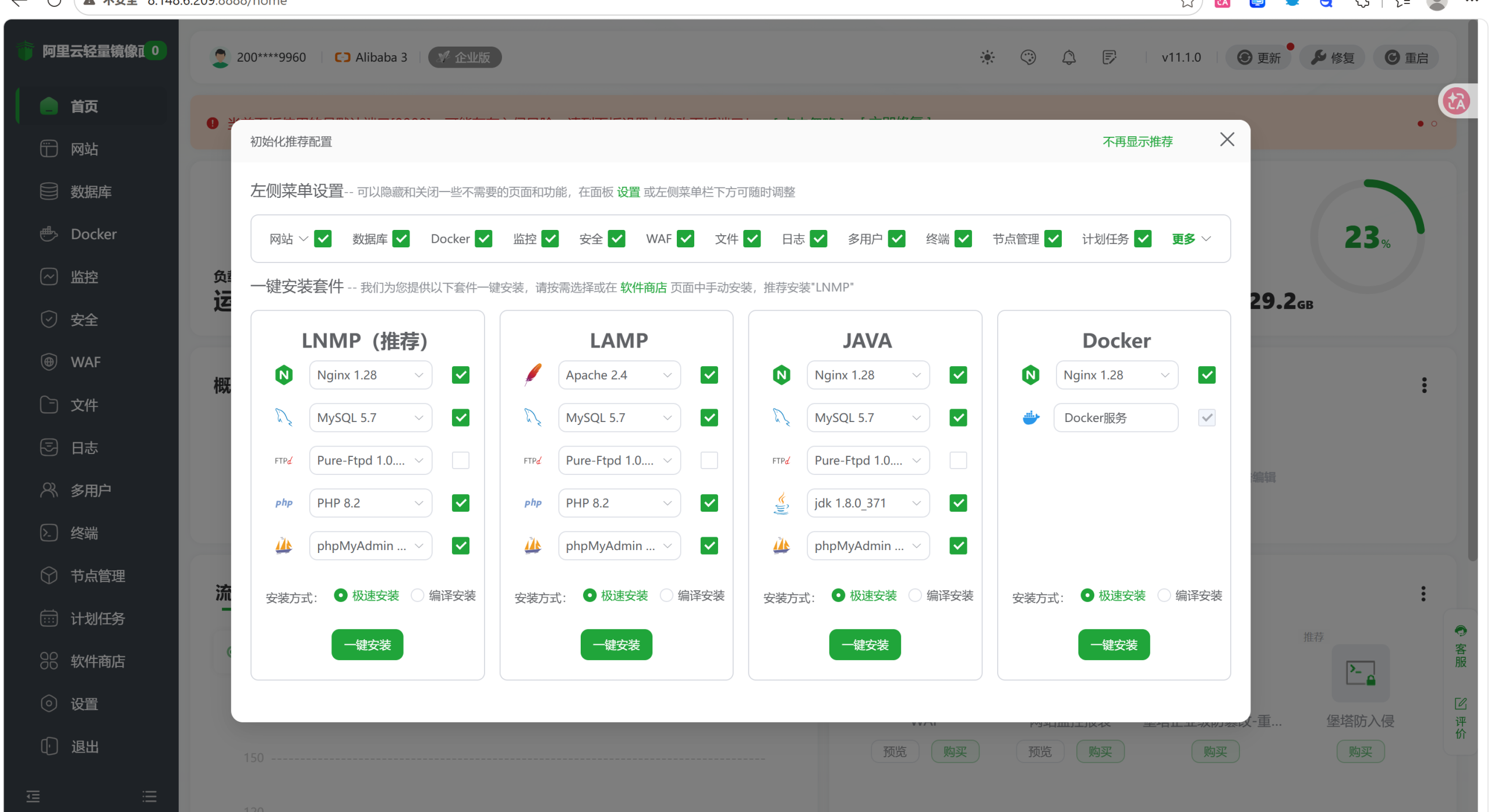This screenshot has width=1491, height=812.
Task: Select 编译安装 radio in LNMP card
Action: (x=418, y=595)
